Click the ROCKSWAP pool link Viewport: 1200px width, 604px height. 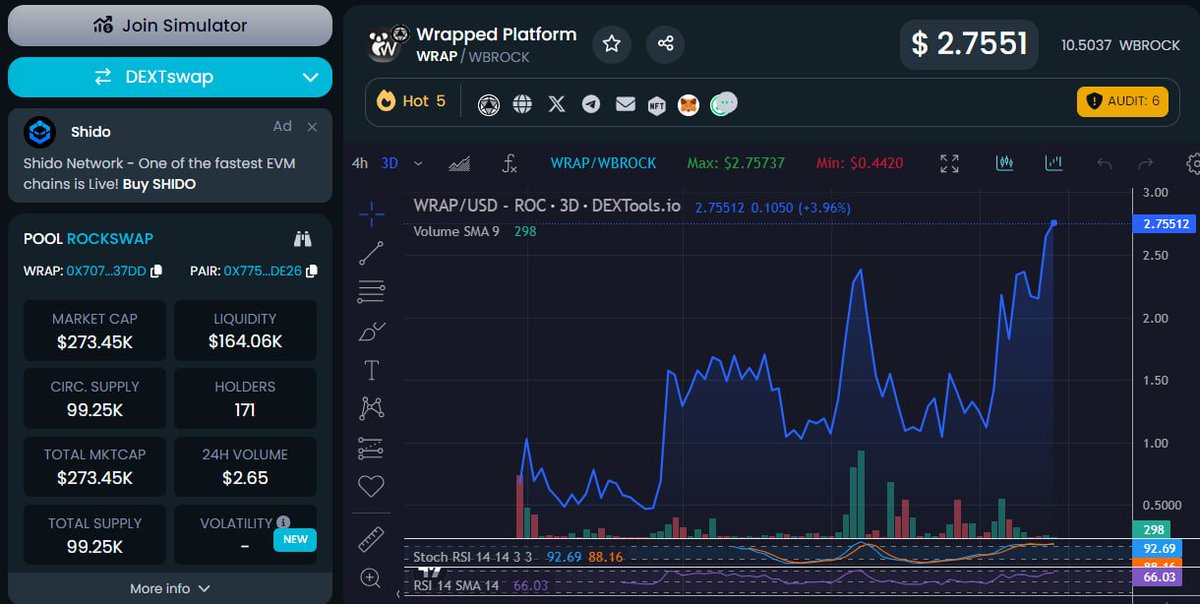tap(110, 239)
